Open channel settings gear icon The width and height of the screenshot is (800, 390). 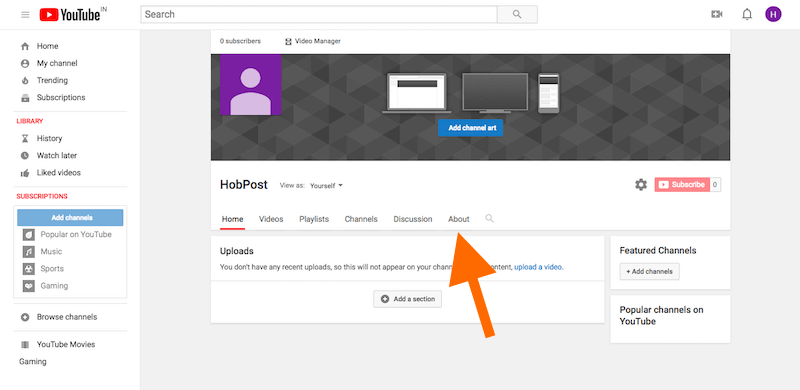pos(641,185)
